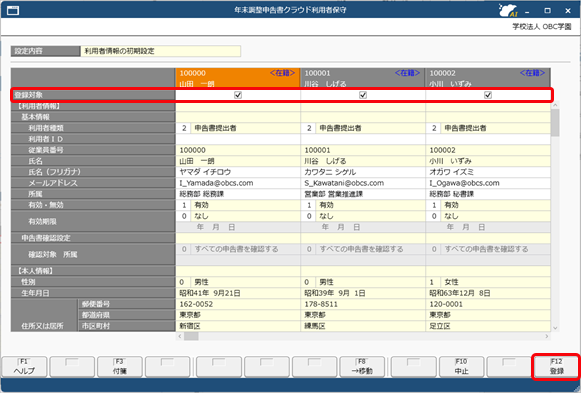This screenshot has width=581, height=393.
Task: Click 所属 cell 営業部 営業推進課
Action: tap(363, 194)
